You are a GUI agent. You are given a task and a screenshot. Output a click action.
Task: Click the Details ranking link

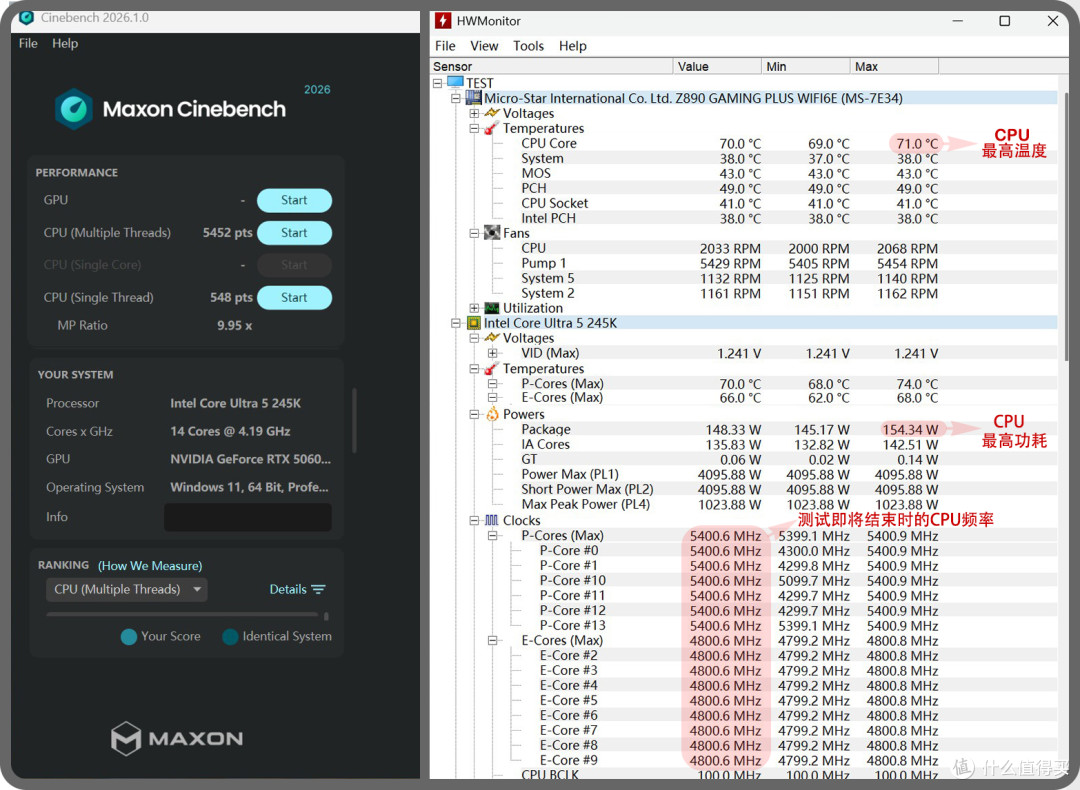click(x=288, y=590)
